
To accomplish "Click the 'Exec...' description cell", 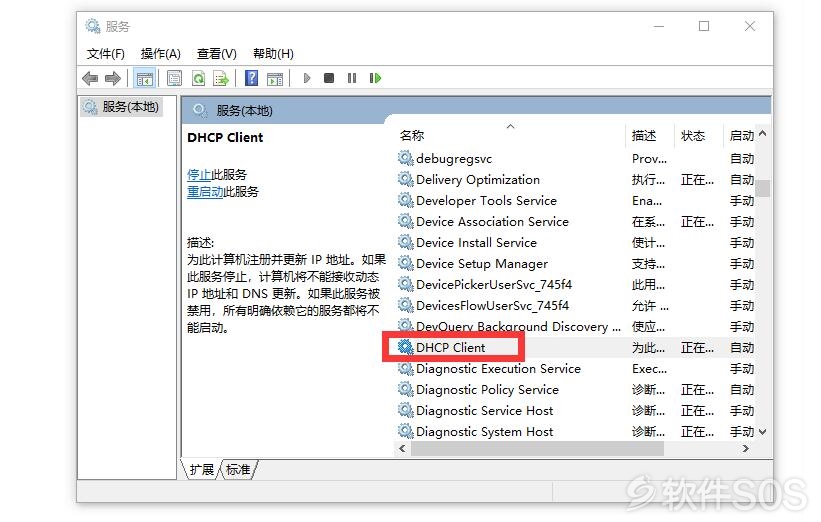I will [x=649, y=369].
